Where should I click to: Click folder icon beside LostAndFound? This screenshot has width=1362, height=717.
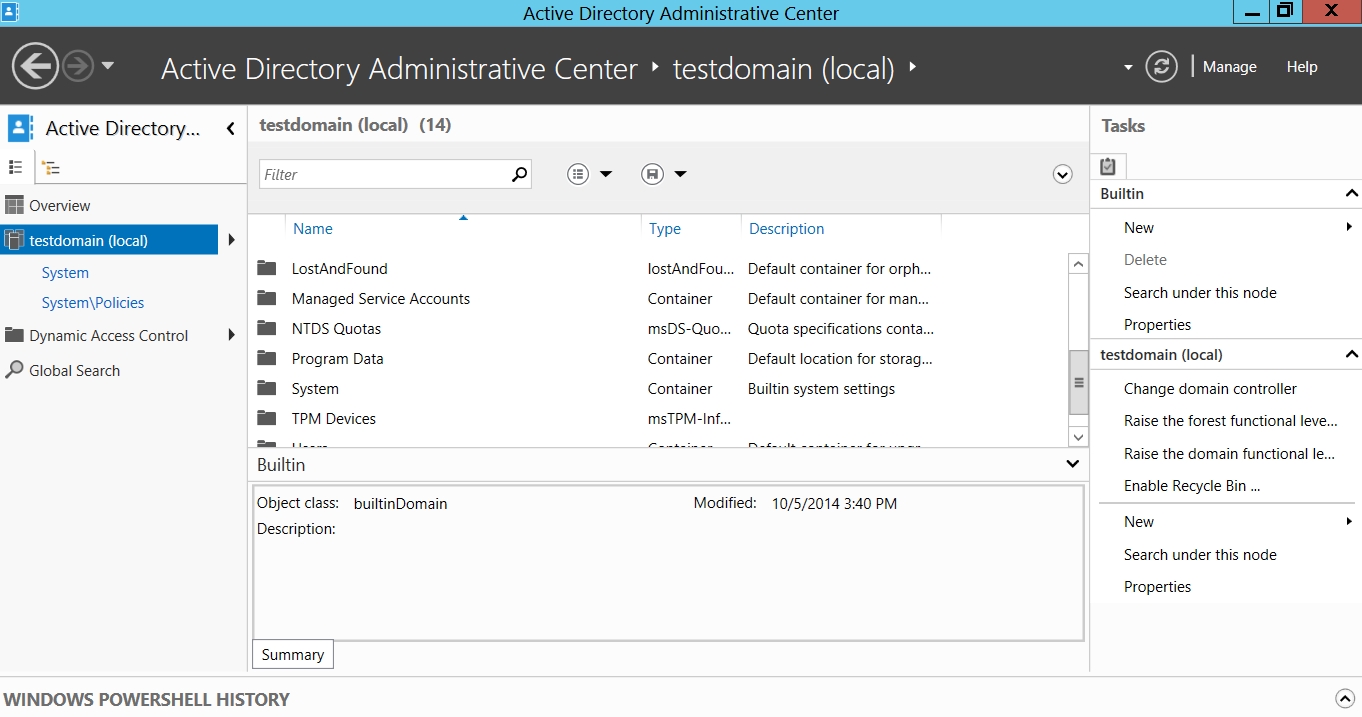266,268
